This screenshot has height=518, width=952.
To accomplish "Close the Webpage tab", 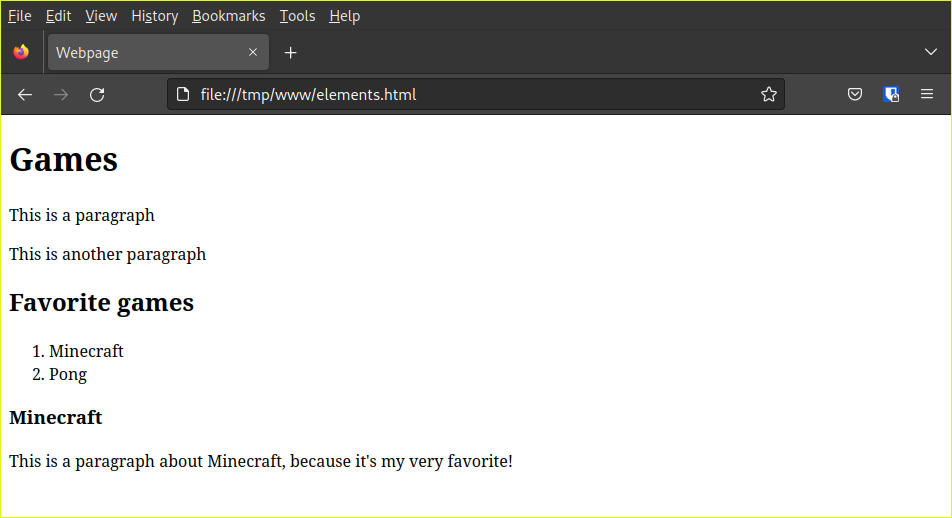I will [x=253, y=52].
